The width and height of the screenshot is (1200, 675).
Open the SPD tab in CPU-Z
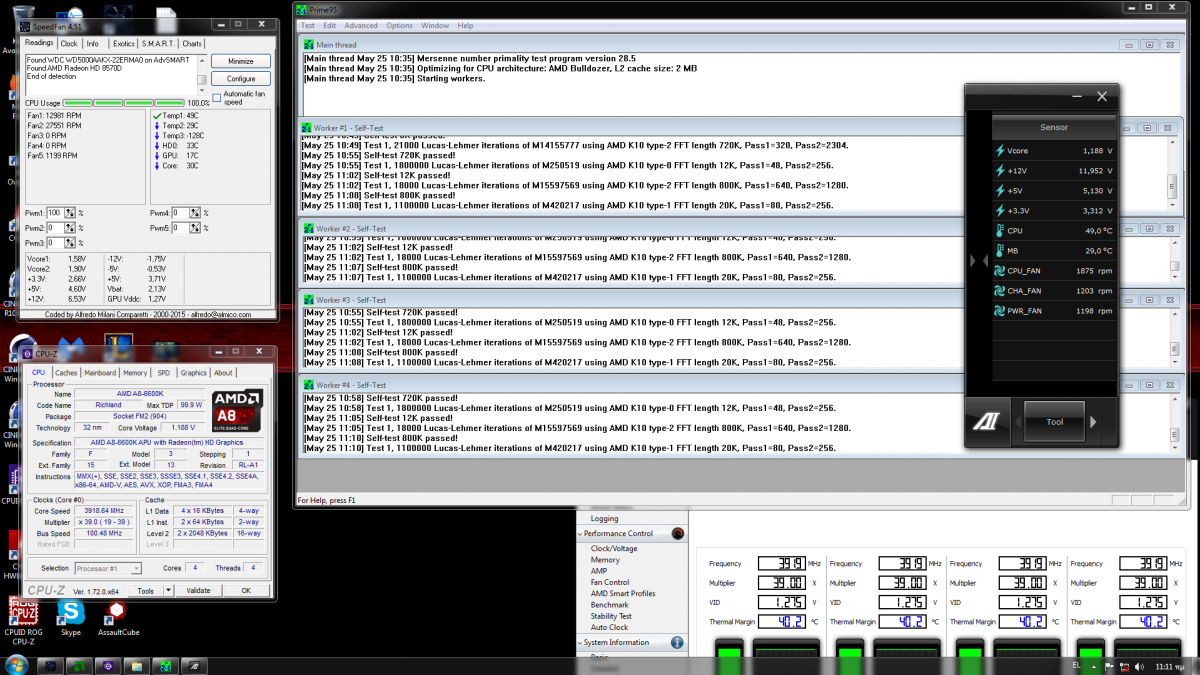pyautogui.click(x=164, y=373)
